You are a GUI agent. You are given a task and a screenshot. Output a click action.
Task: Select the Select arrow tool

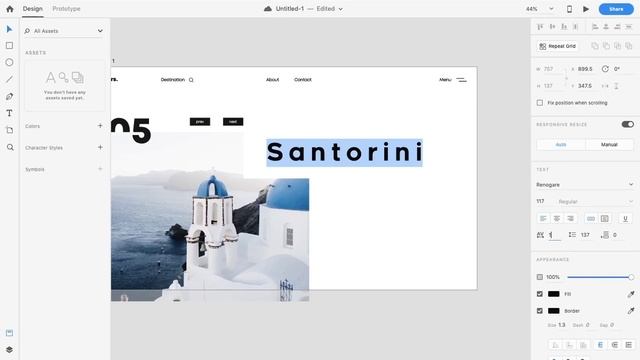tap(9, 29)
